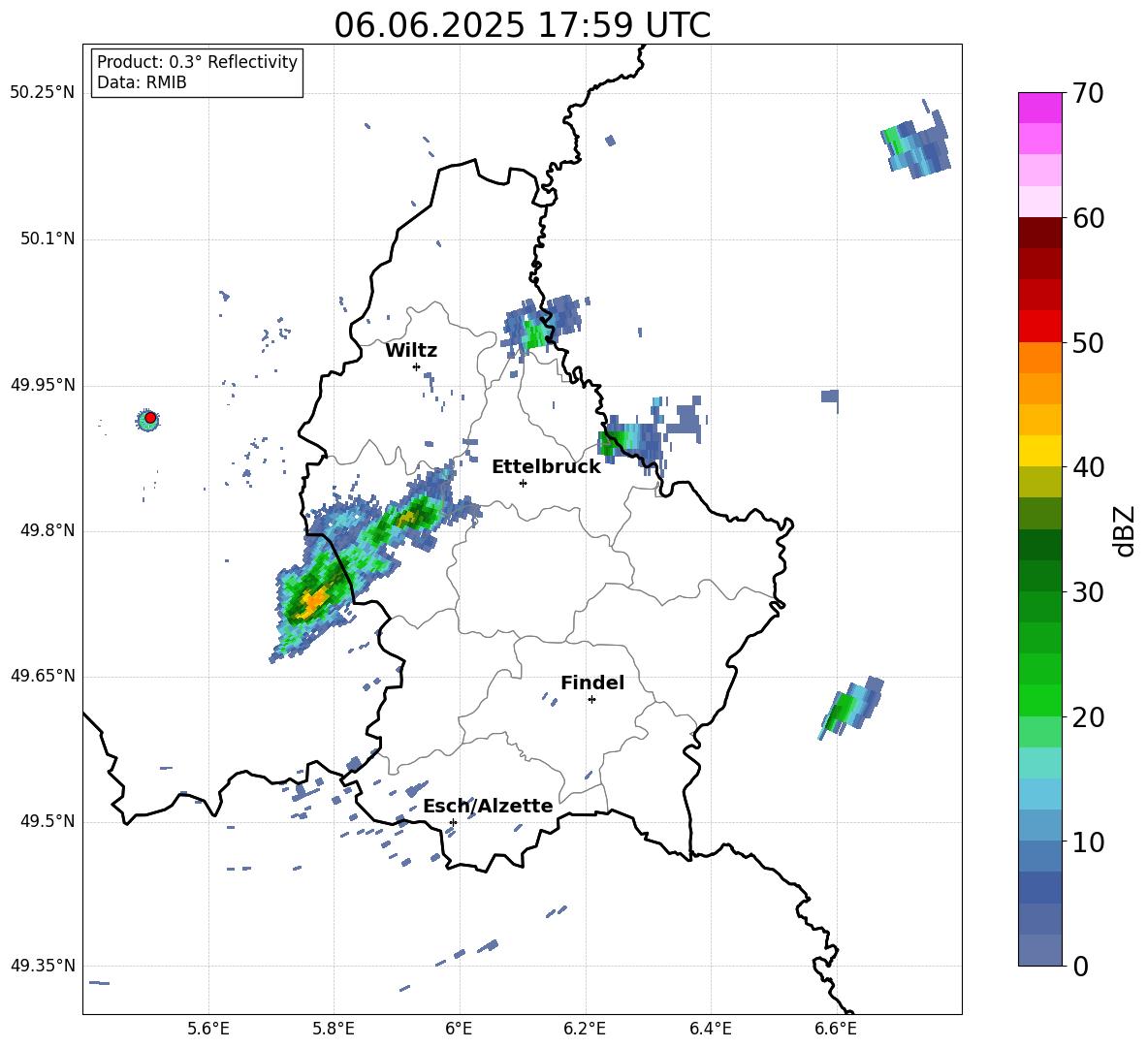
Task: Click the 60 colorbar tick label
Action: click(1088, 218)
